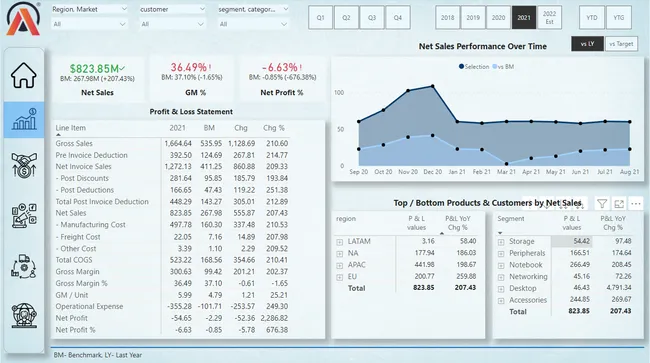Sort region table by P&L YoY Chg %
This screenshot has height=363, width=650.
(x=458, y=223)
